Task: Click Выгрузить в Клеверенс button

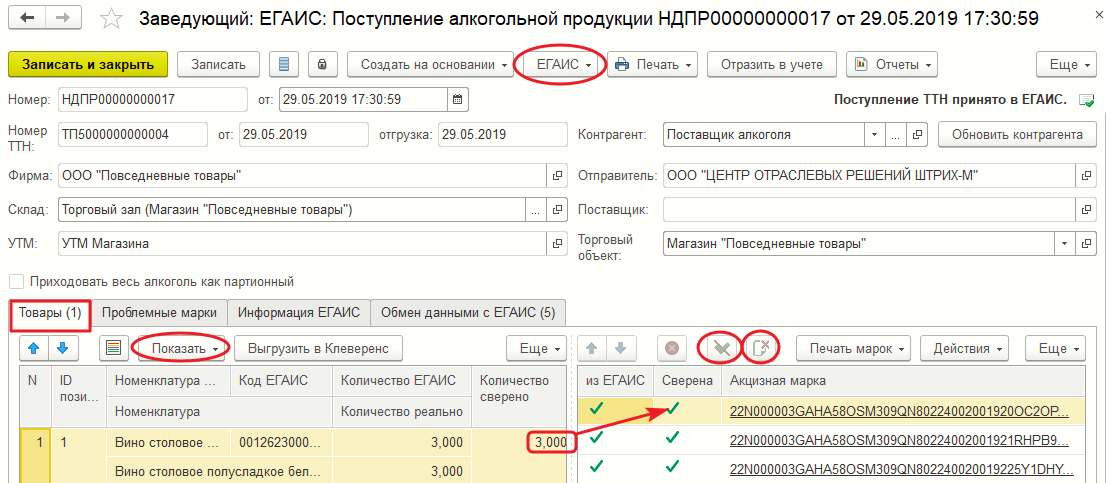Action: tap(320, 348)
